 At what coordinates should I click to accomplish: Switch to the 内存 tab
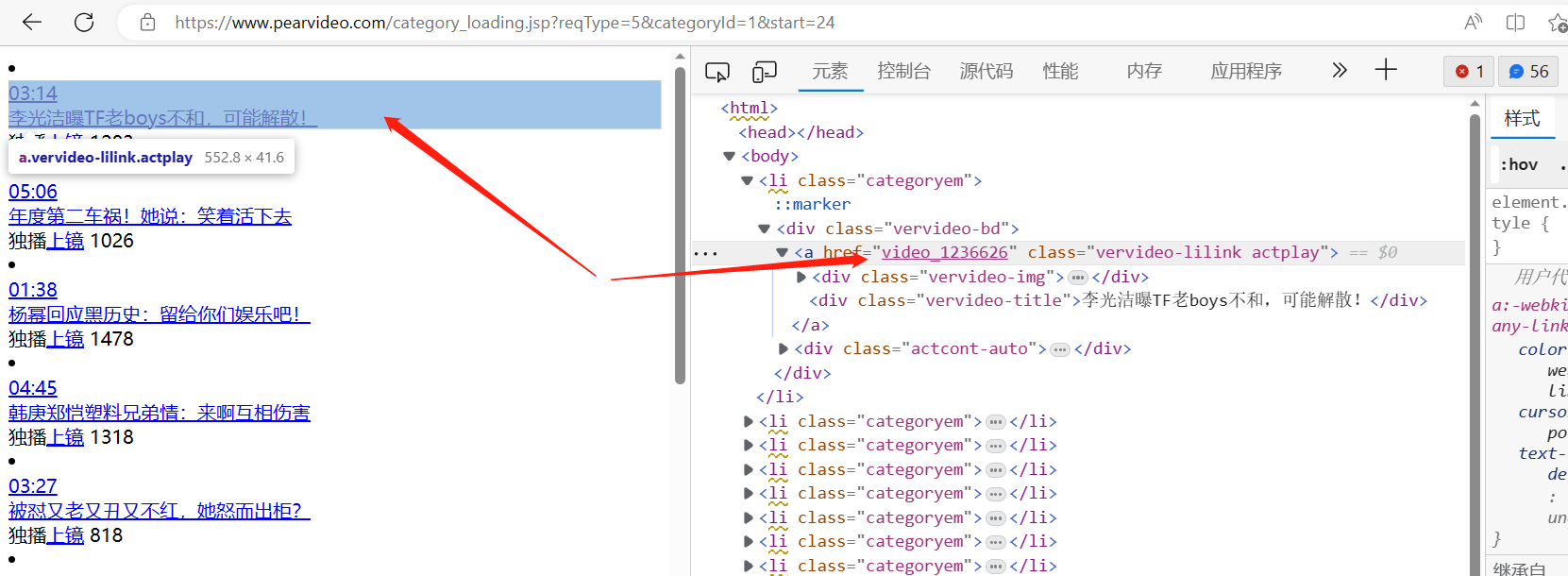point(1144,71)
